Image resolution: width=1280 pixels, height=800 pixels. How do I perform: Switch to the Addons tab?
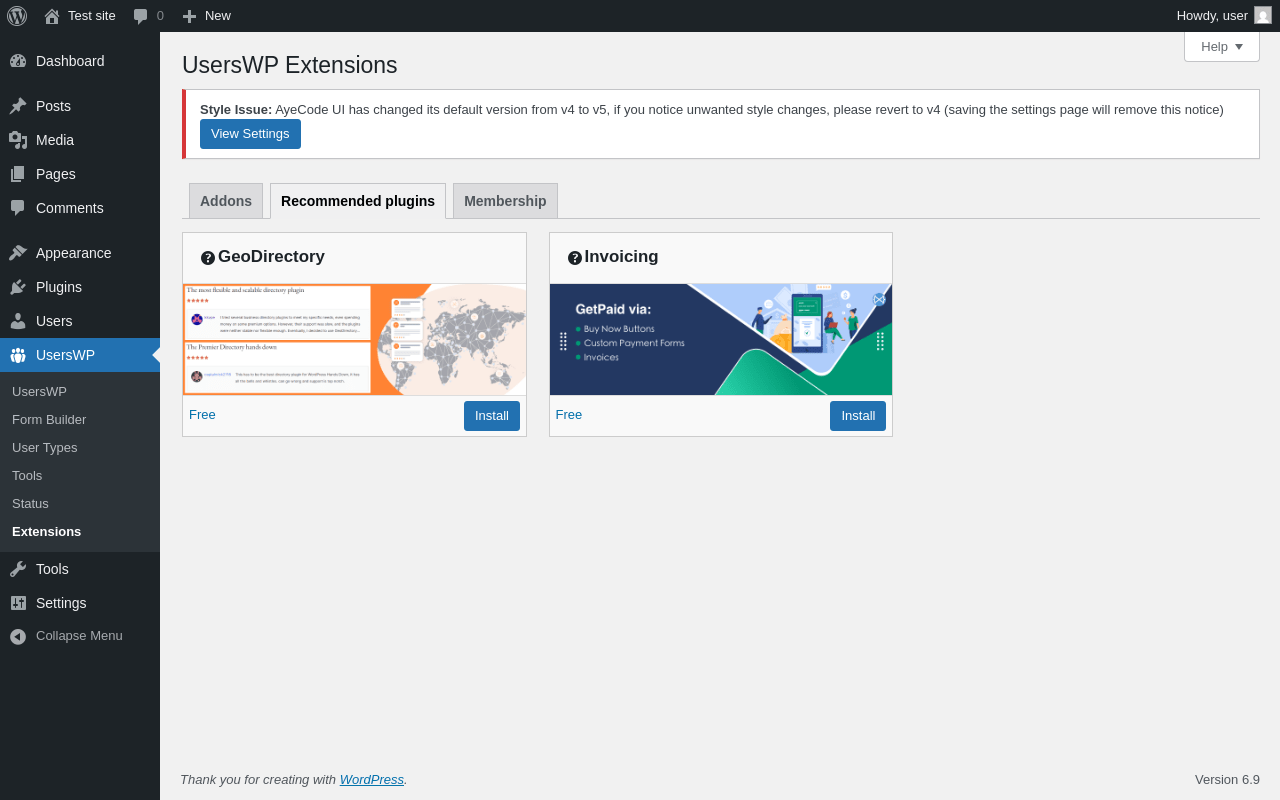[x=226, y=201]
